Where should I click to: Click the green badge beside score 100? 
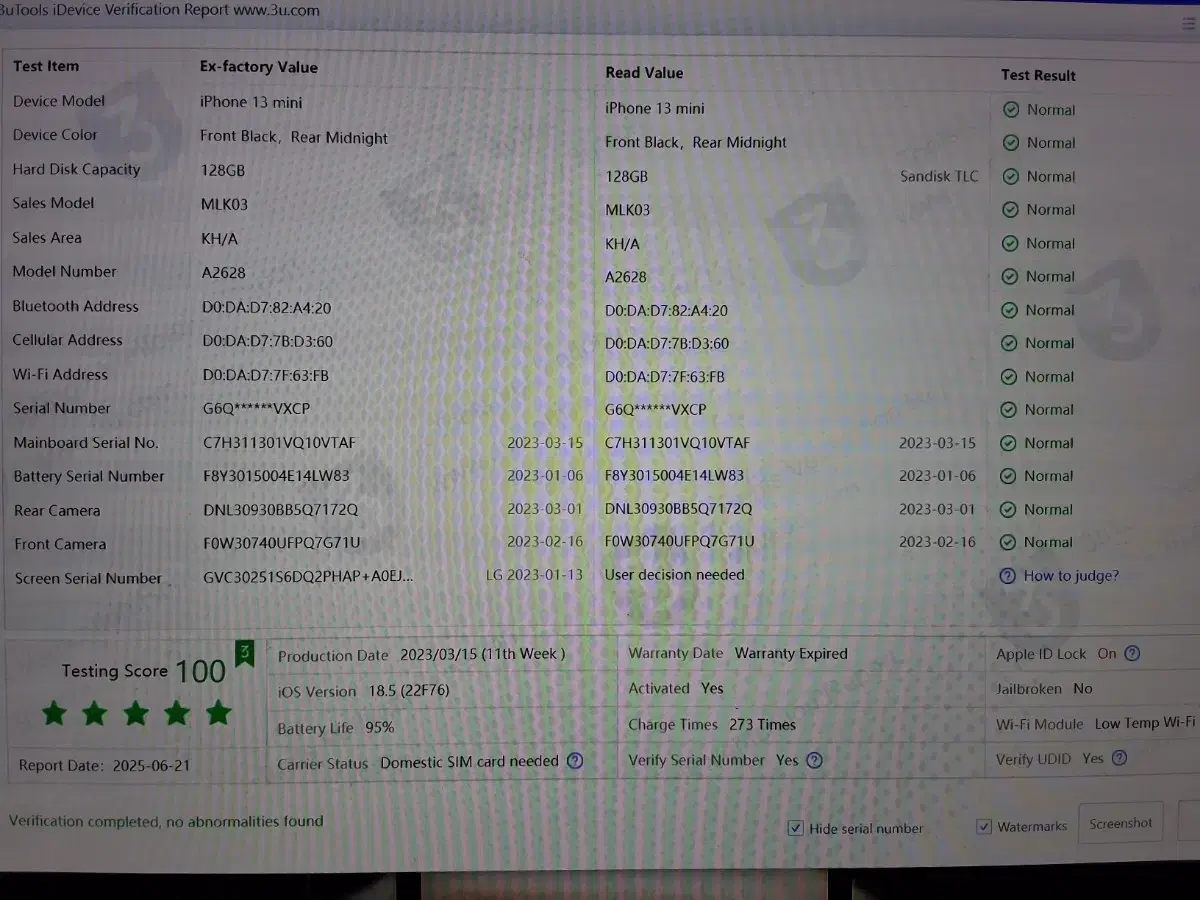pyautogui.click(x=244, y=654)
